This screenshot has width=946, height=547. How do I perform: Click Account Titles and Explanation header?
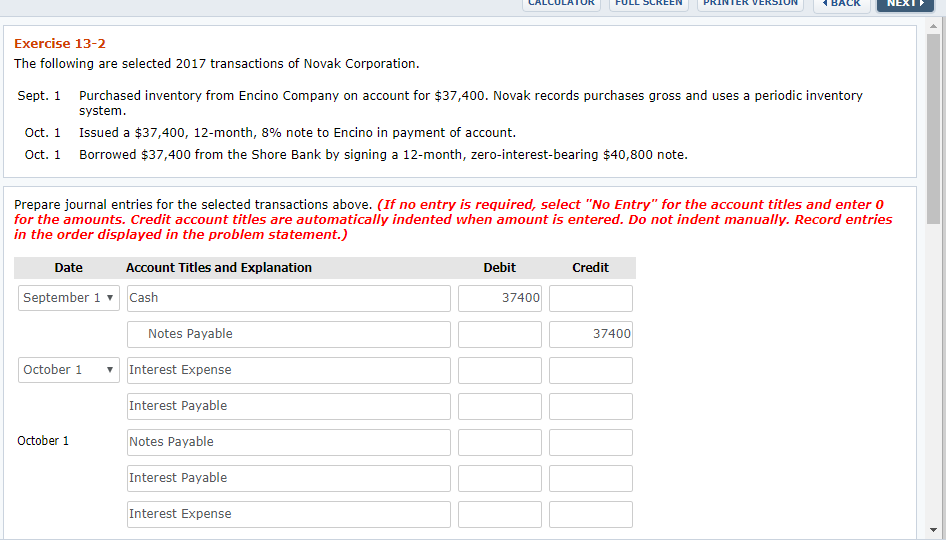click(218, 268)
